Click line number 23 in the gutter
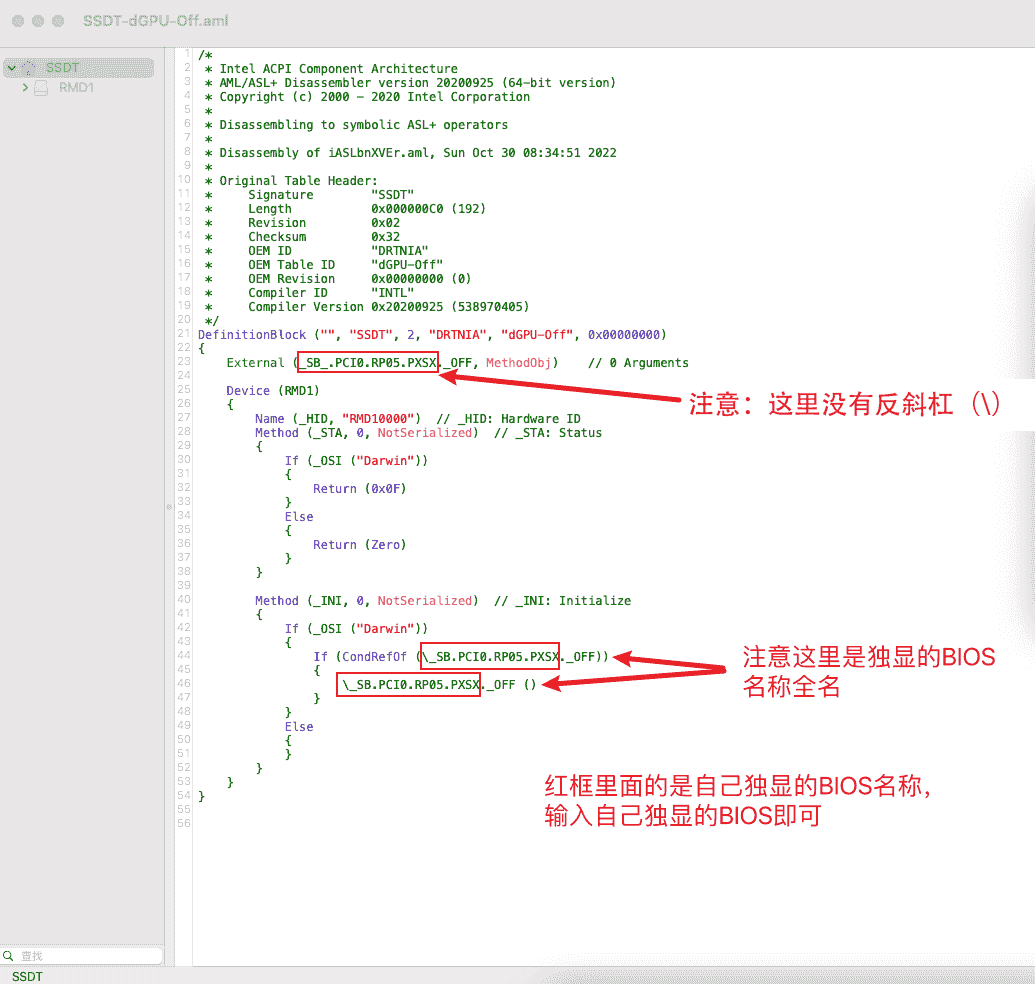The width and height of the screenshot is (1035, 984). [x=184, y=362]
